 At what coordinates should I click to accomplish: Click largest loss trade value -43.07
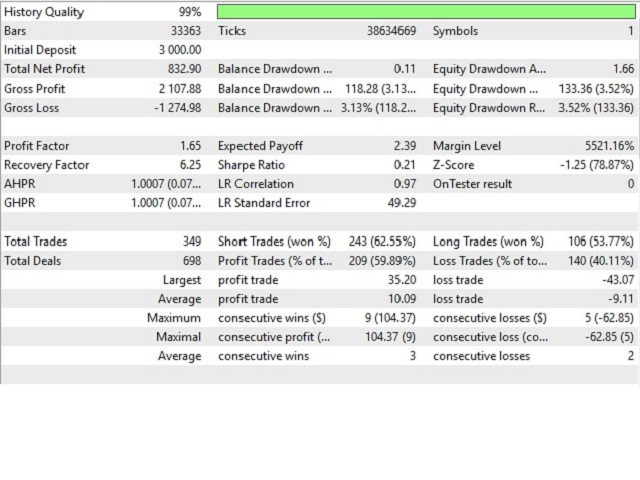tap(618, 280)
